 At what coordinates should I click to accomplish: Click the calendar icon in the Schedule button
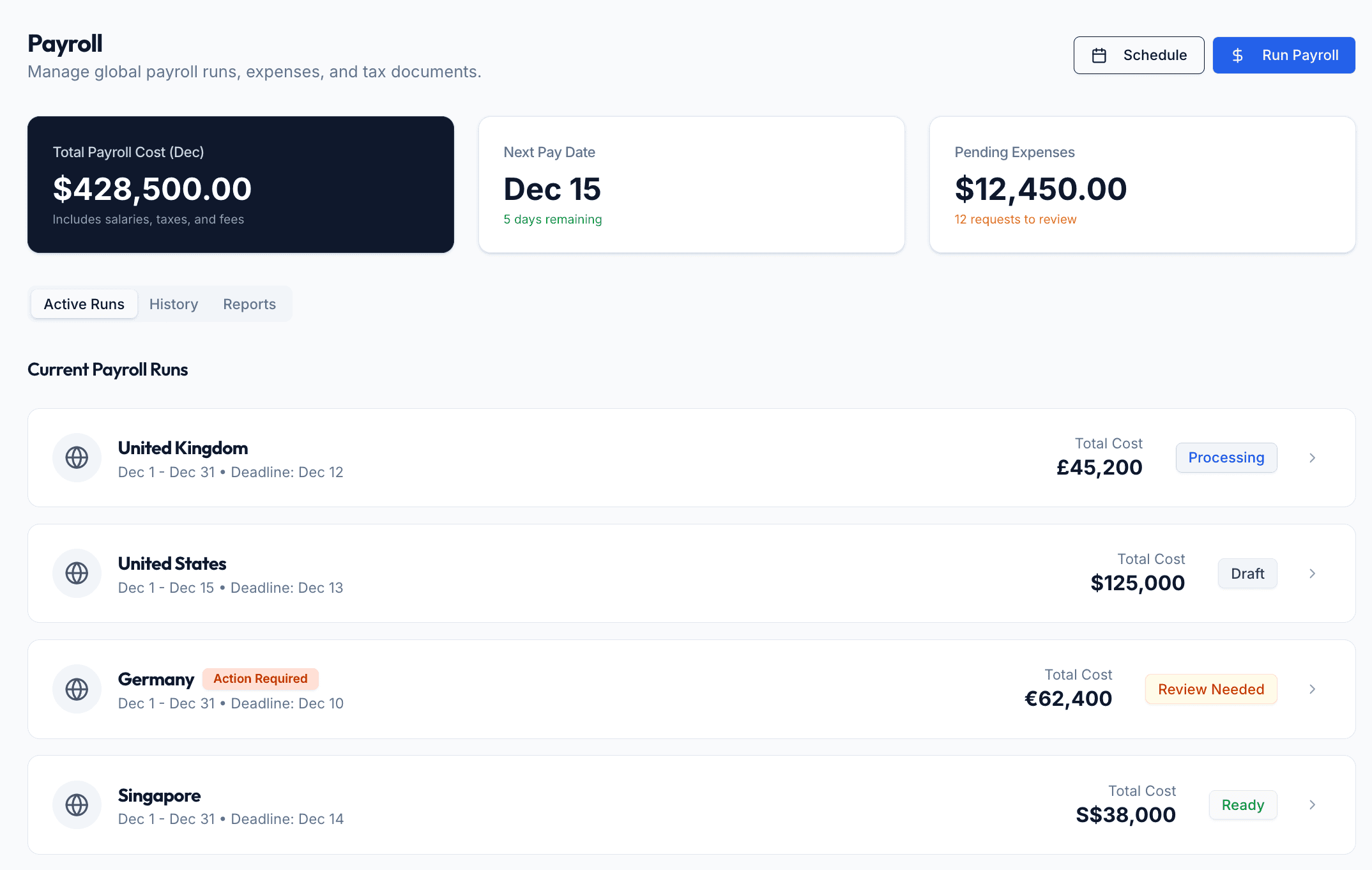pyautogui.click(x=1099, y=55)
